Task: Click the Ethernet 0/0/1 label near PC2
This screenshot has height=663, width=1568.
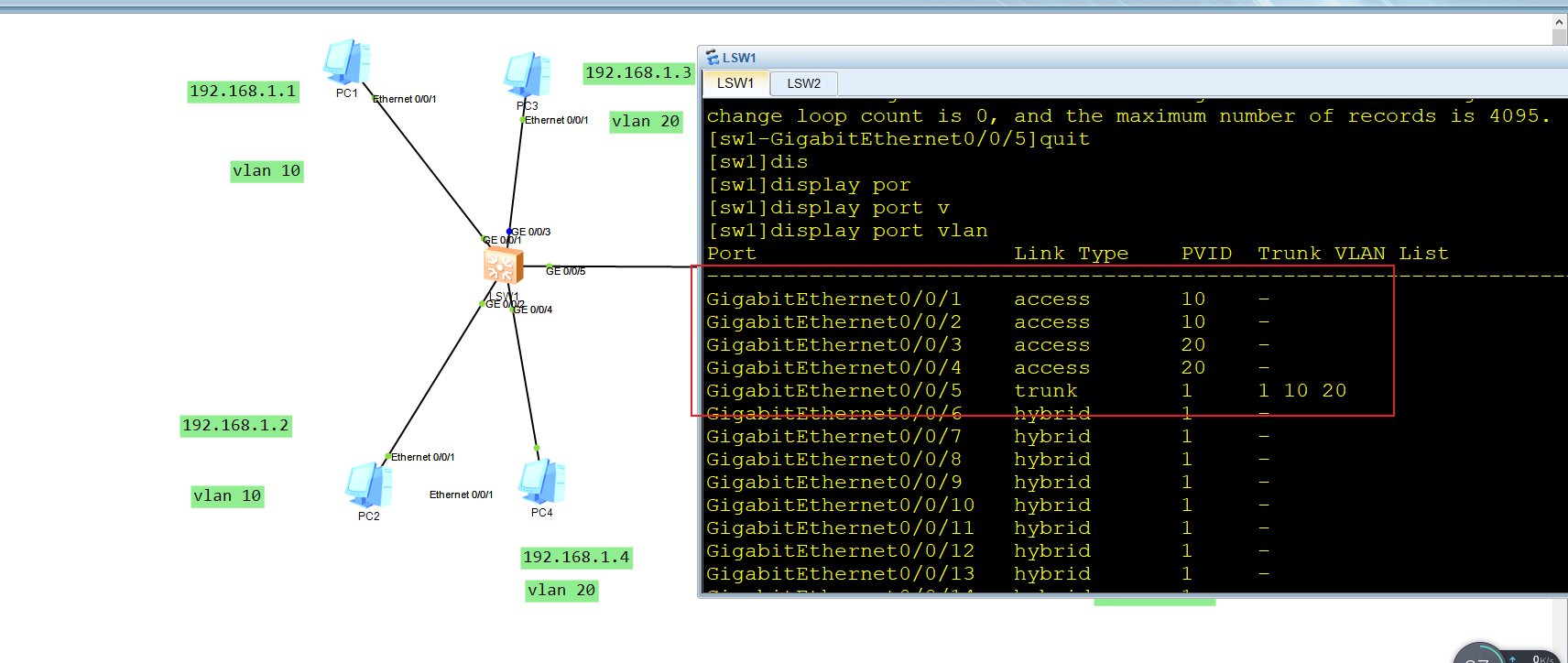Action: (x=423, y=457)
